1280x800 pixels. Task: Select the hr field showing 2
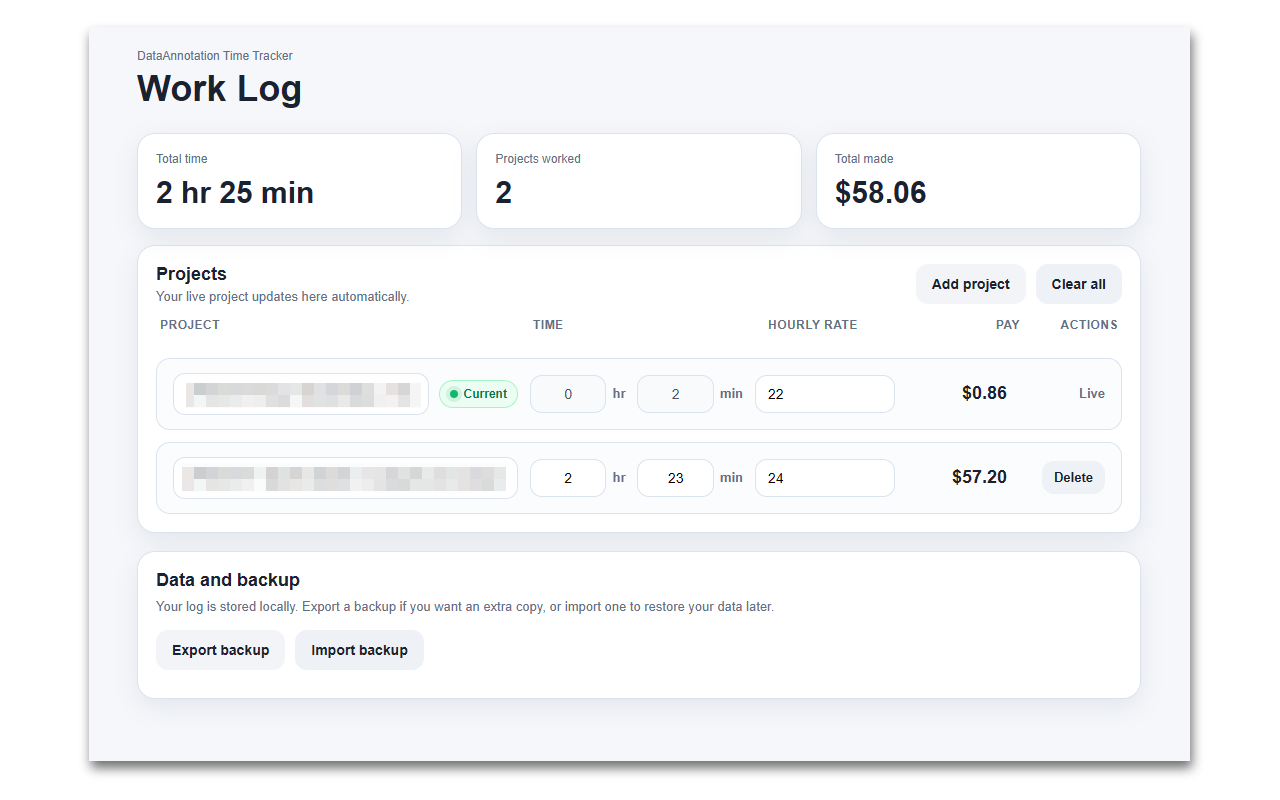[567, 478]
